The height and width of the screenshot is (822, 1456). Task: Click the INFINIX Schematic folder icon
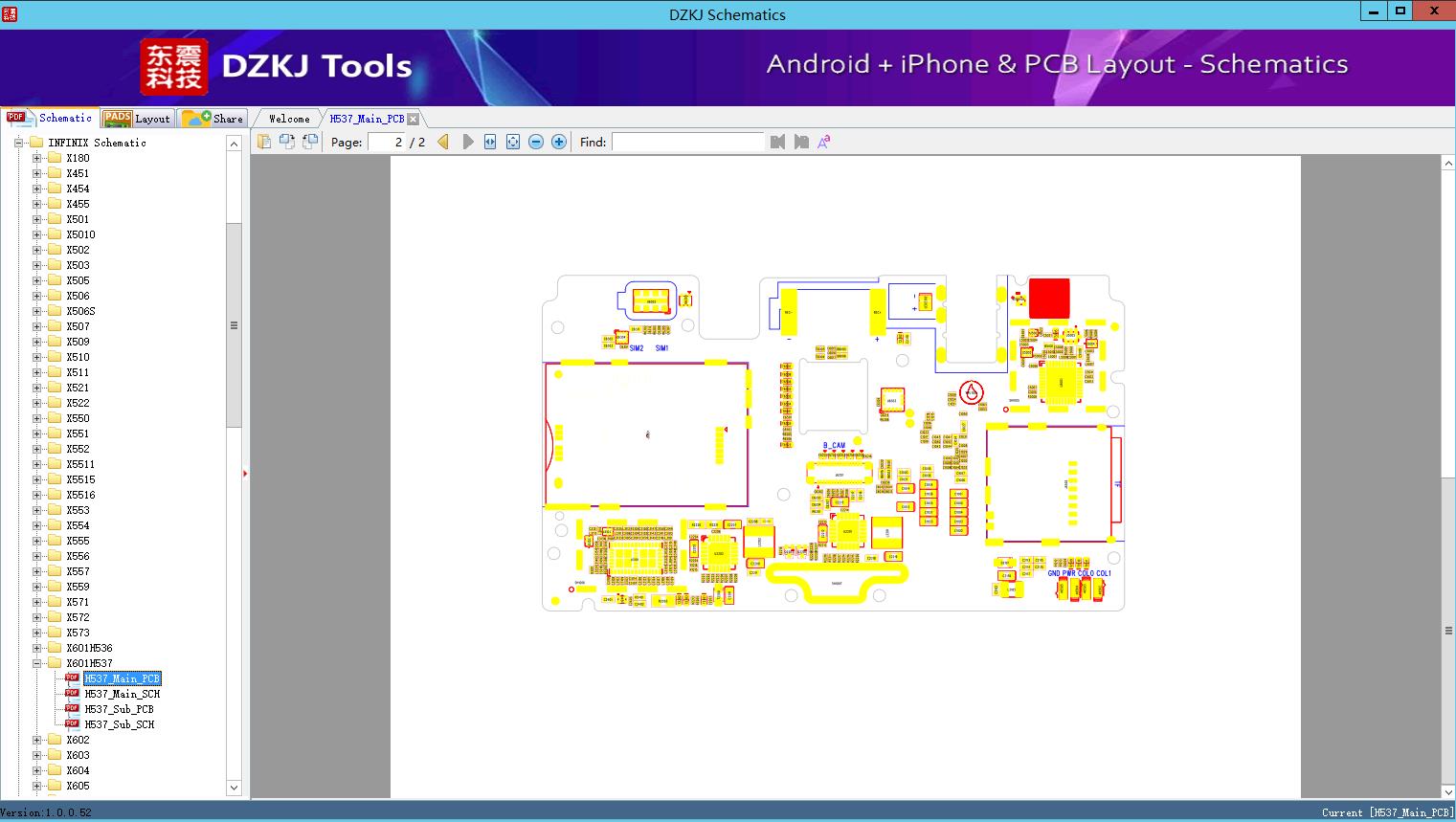(x=36, y=143)
